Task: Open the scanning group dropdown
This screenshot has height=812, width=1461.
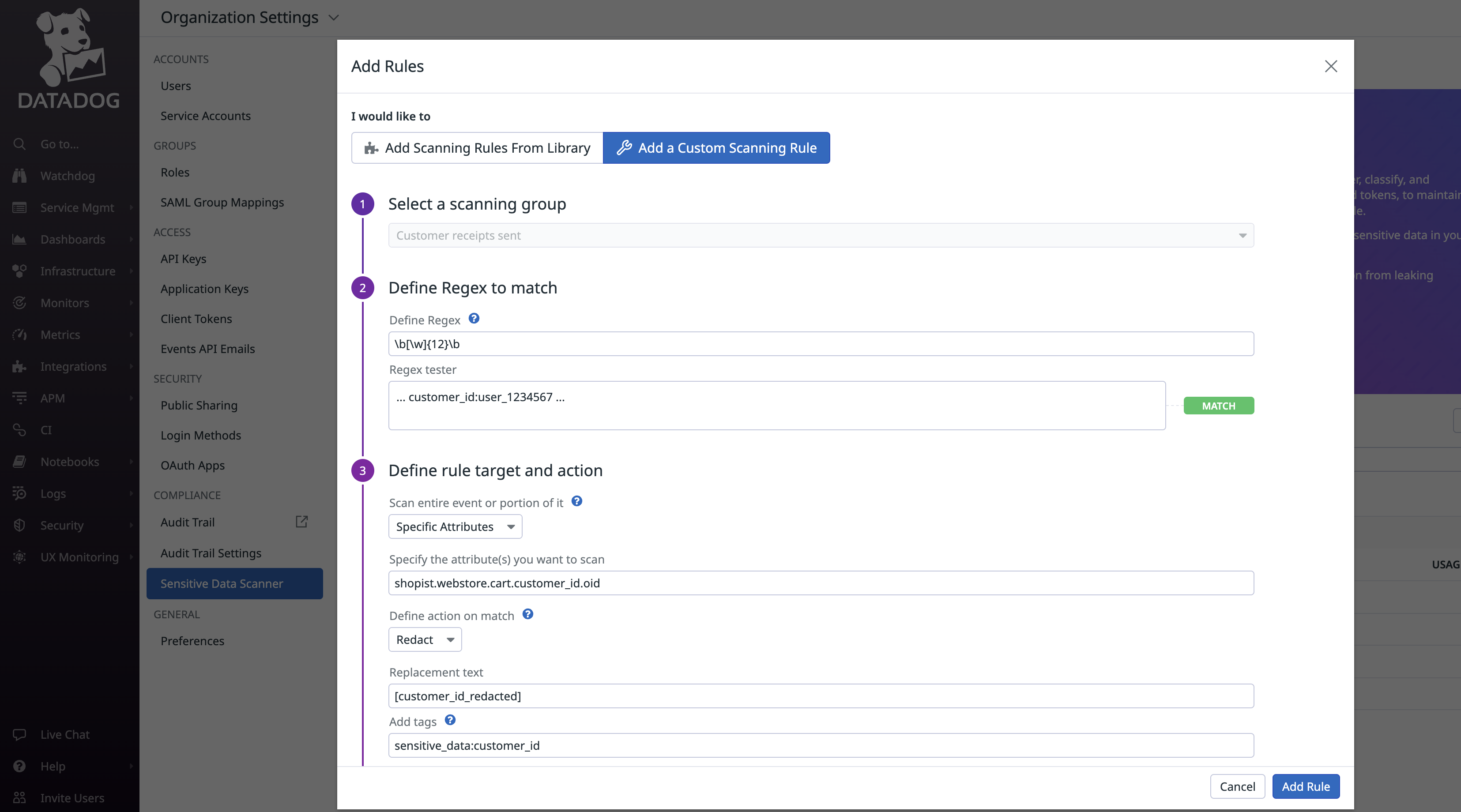Action: coord(821,235)
